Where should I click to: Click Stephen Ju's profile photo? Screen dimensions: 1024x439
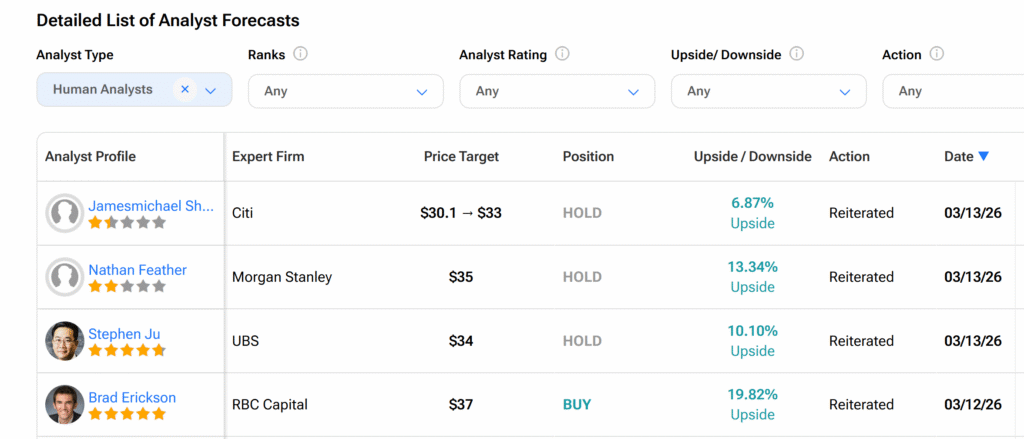tap(65, 341)
